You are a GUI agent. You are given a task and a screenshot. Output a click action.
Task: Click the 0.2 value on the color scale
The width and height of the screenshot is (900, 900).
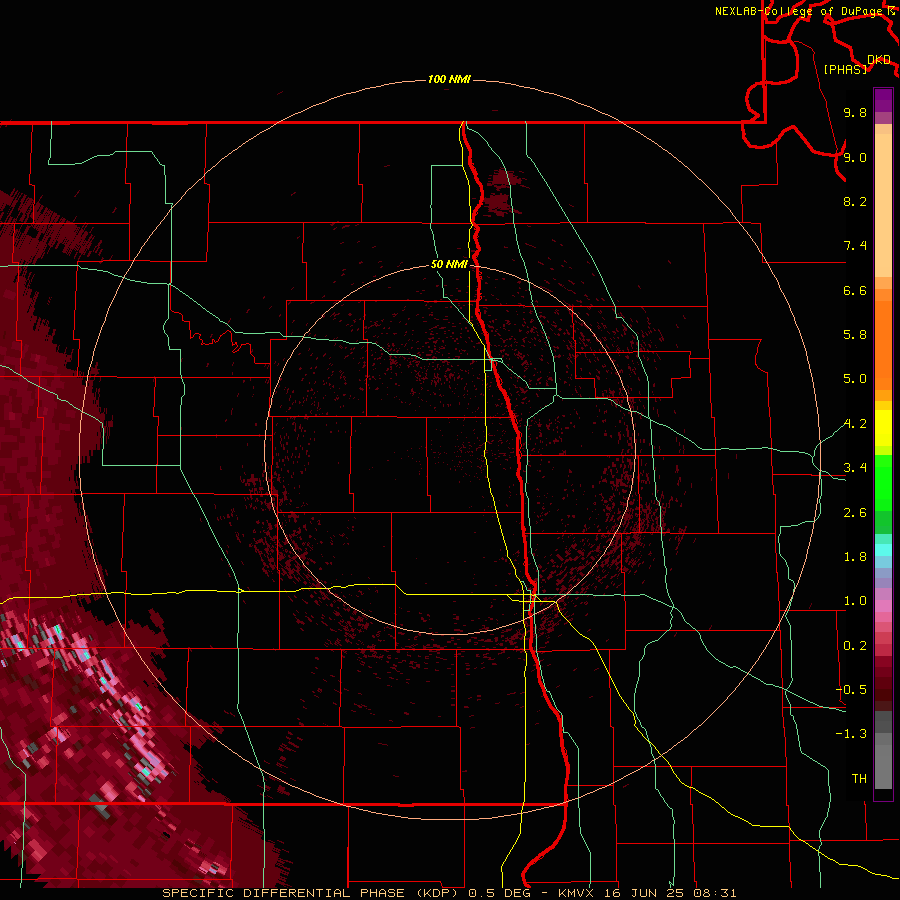click(855, 646)
